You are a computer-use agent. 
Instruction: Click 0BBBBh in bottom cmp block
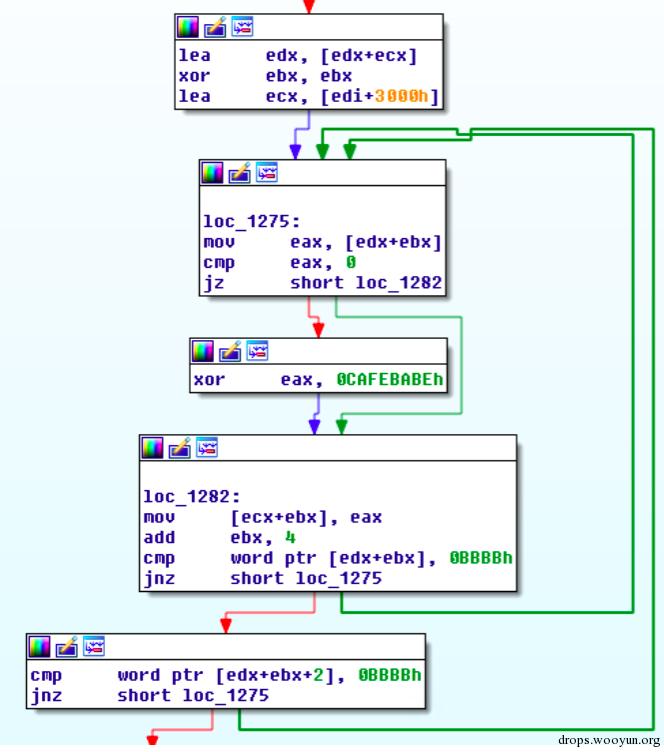tap(390, 675)
